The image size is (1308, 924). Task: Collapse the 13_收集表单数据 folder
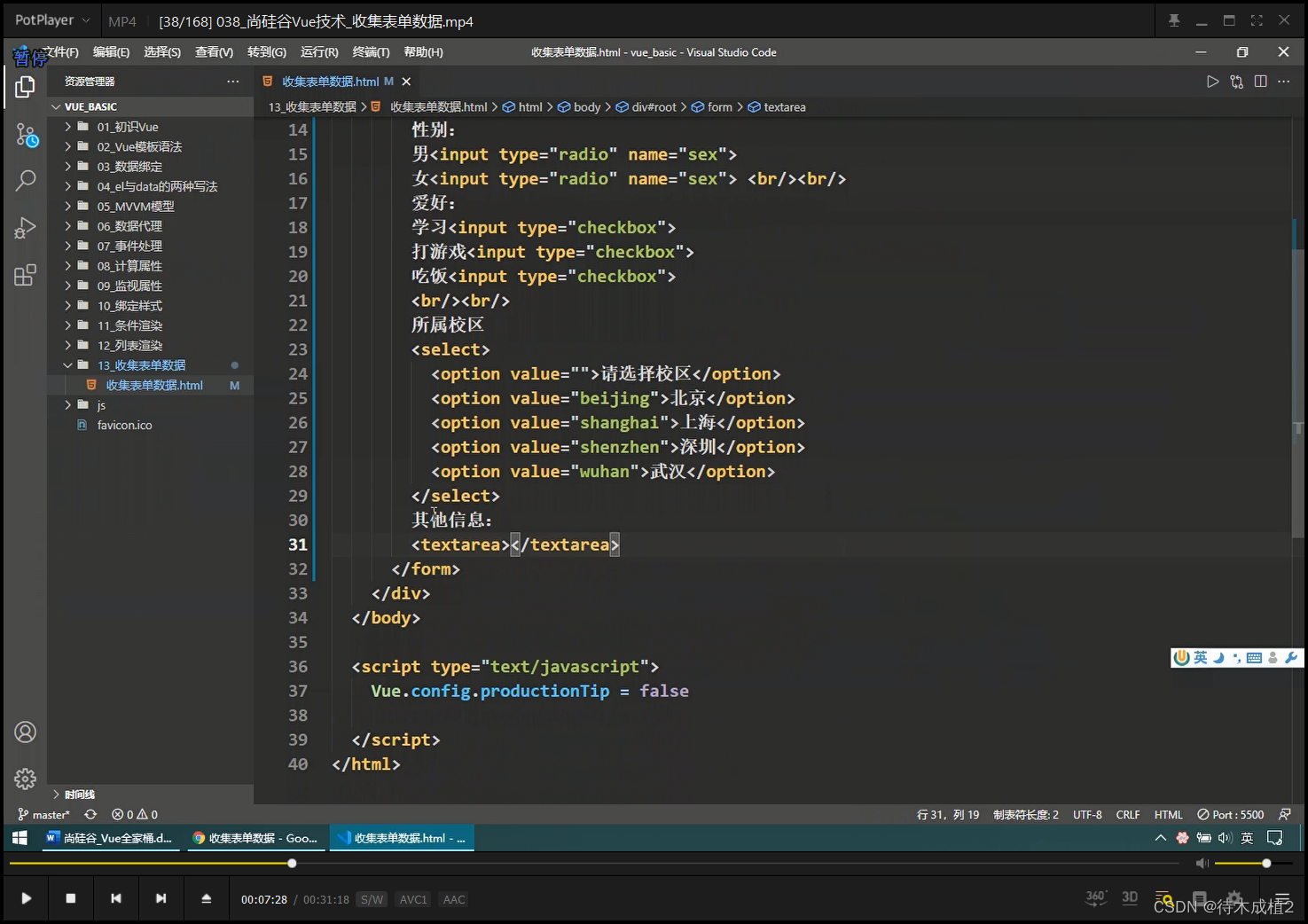click(x=141, y=365)
